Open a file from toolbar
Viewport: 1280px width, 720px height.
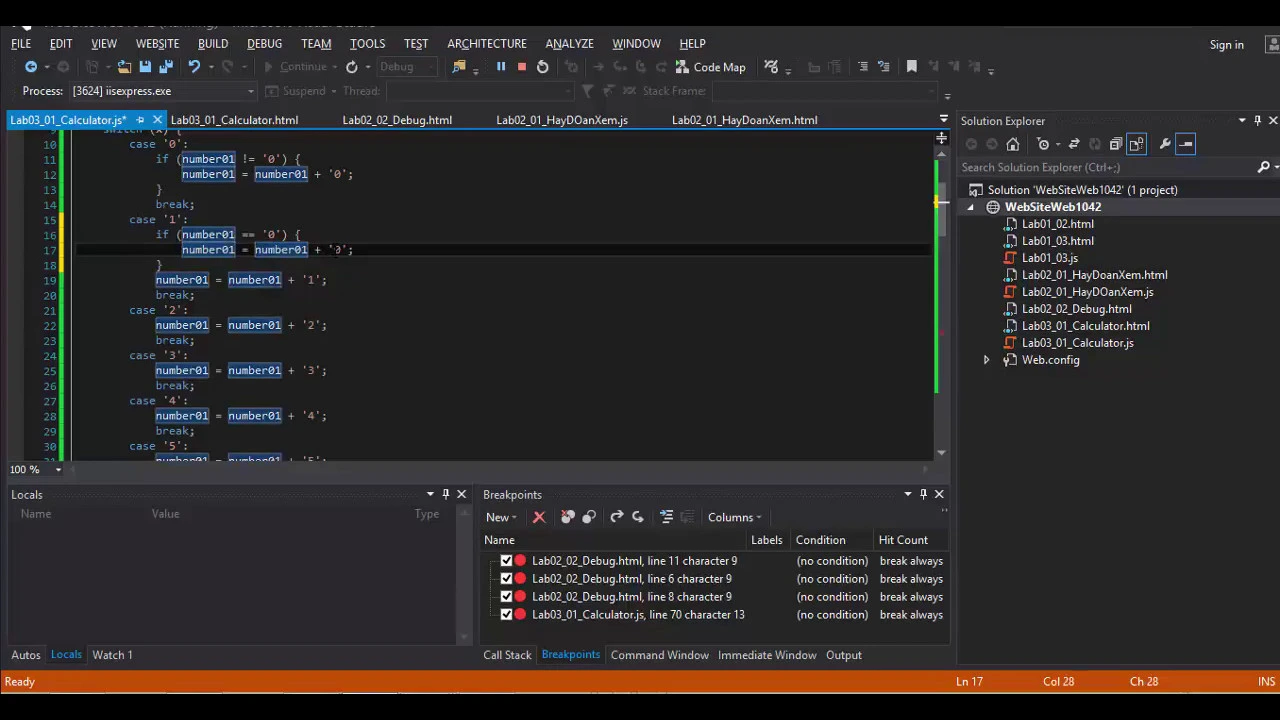click(124, 67)
